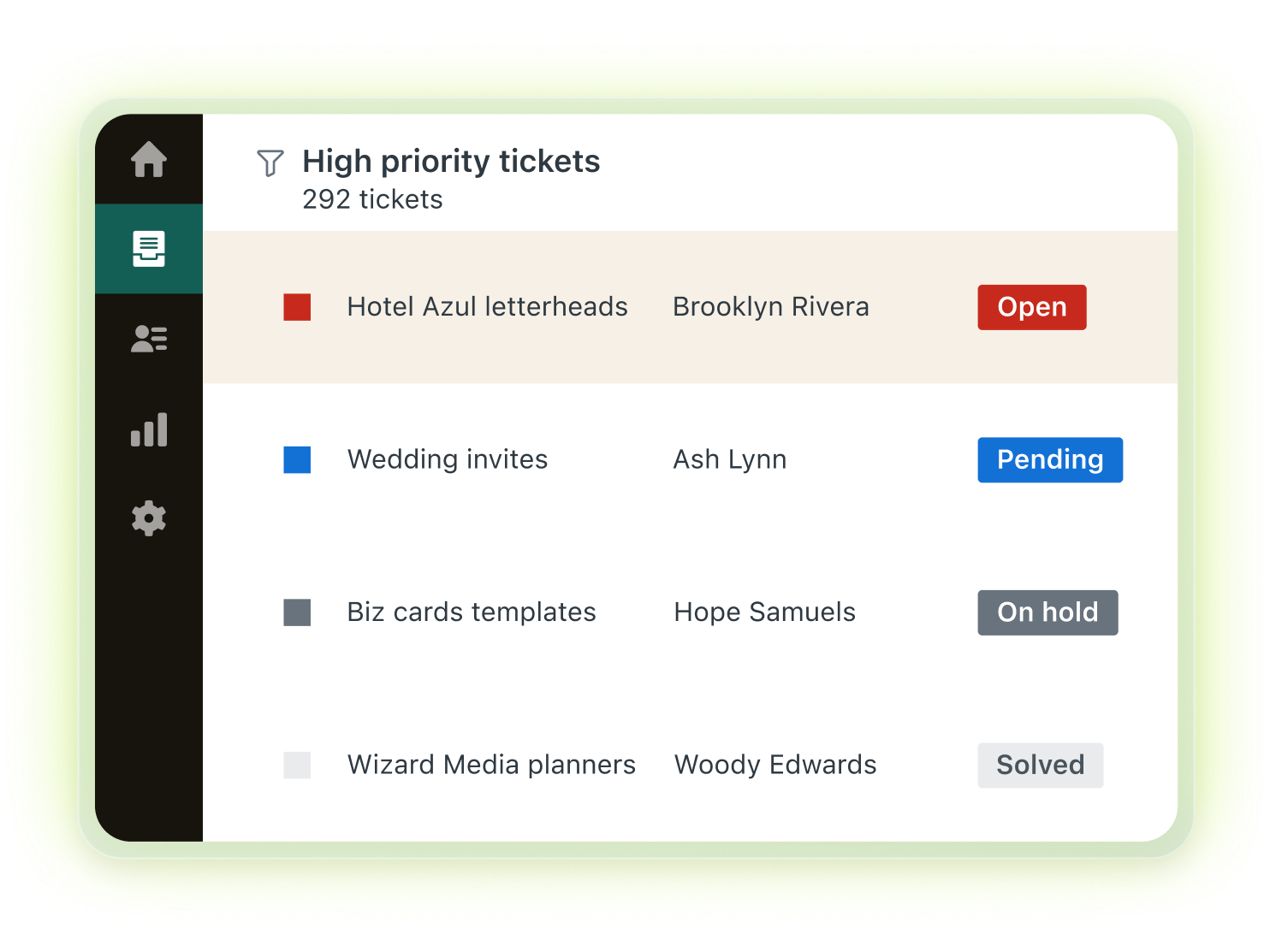Open the Reporting bar chart icon
Screen dimensions: 1270x952
tap(149, 429)
